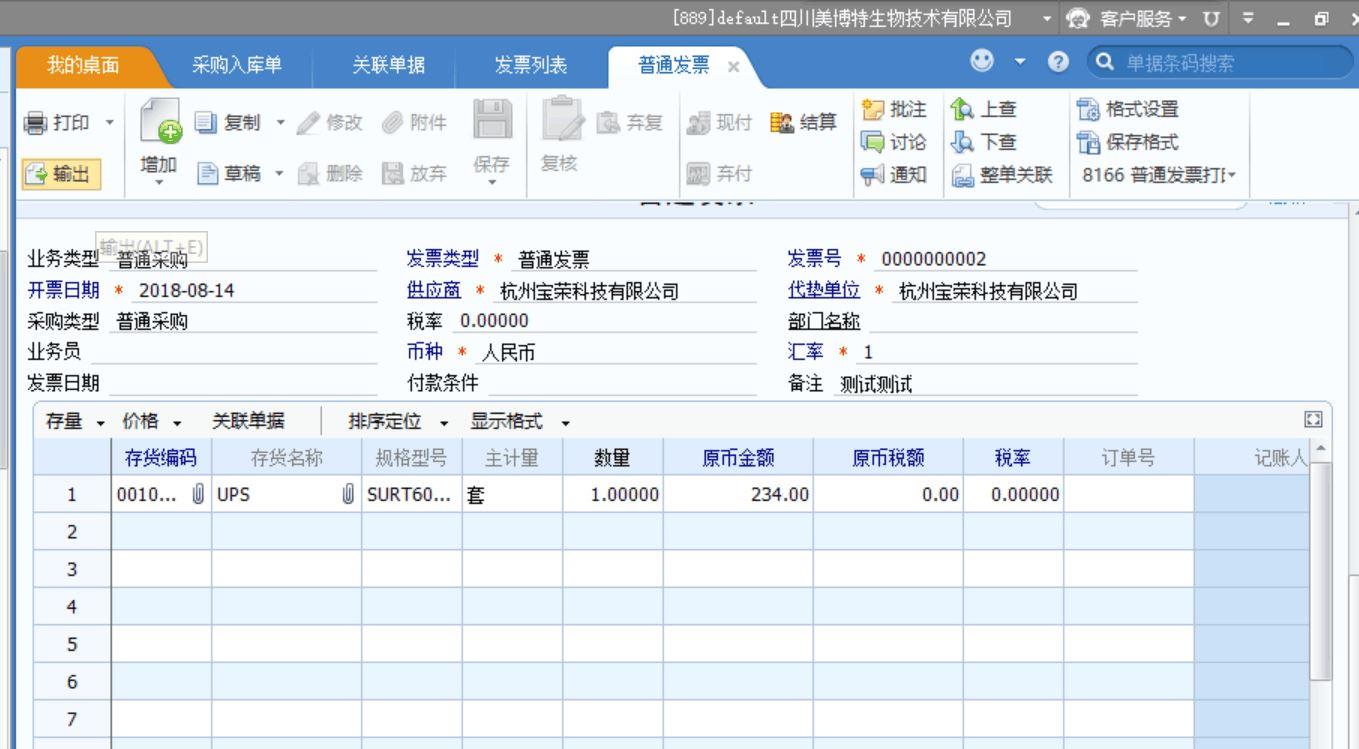Click the 打印 (Print) toolbar button
Image resolution: width=1359 pixels, height=749 pixels.
pyautogui.click(x=56, y=123)
